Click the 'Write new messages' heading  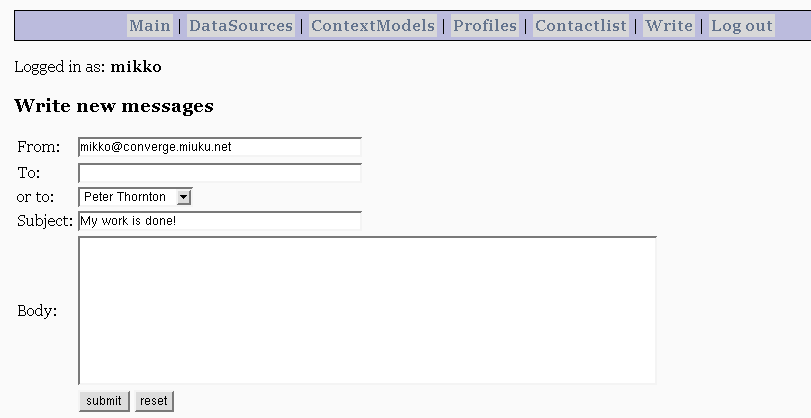click(x=114, y=106)
